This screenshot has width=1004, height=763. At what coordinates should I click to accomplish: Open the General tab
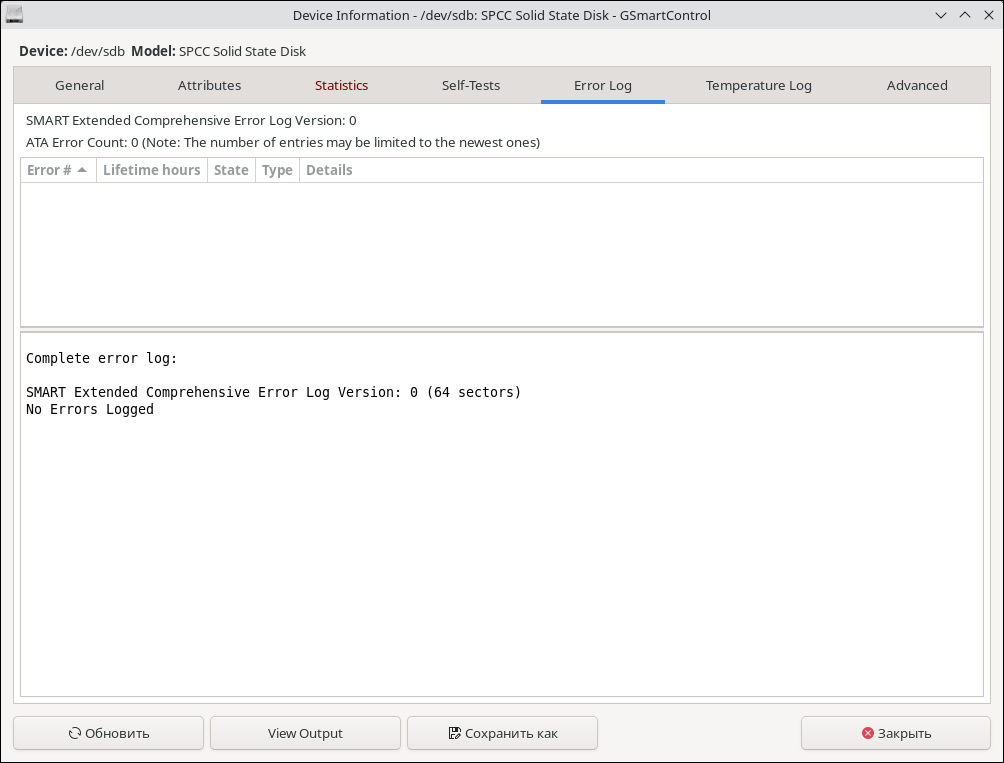(79, 86)
